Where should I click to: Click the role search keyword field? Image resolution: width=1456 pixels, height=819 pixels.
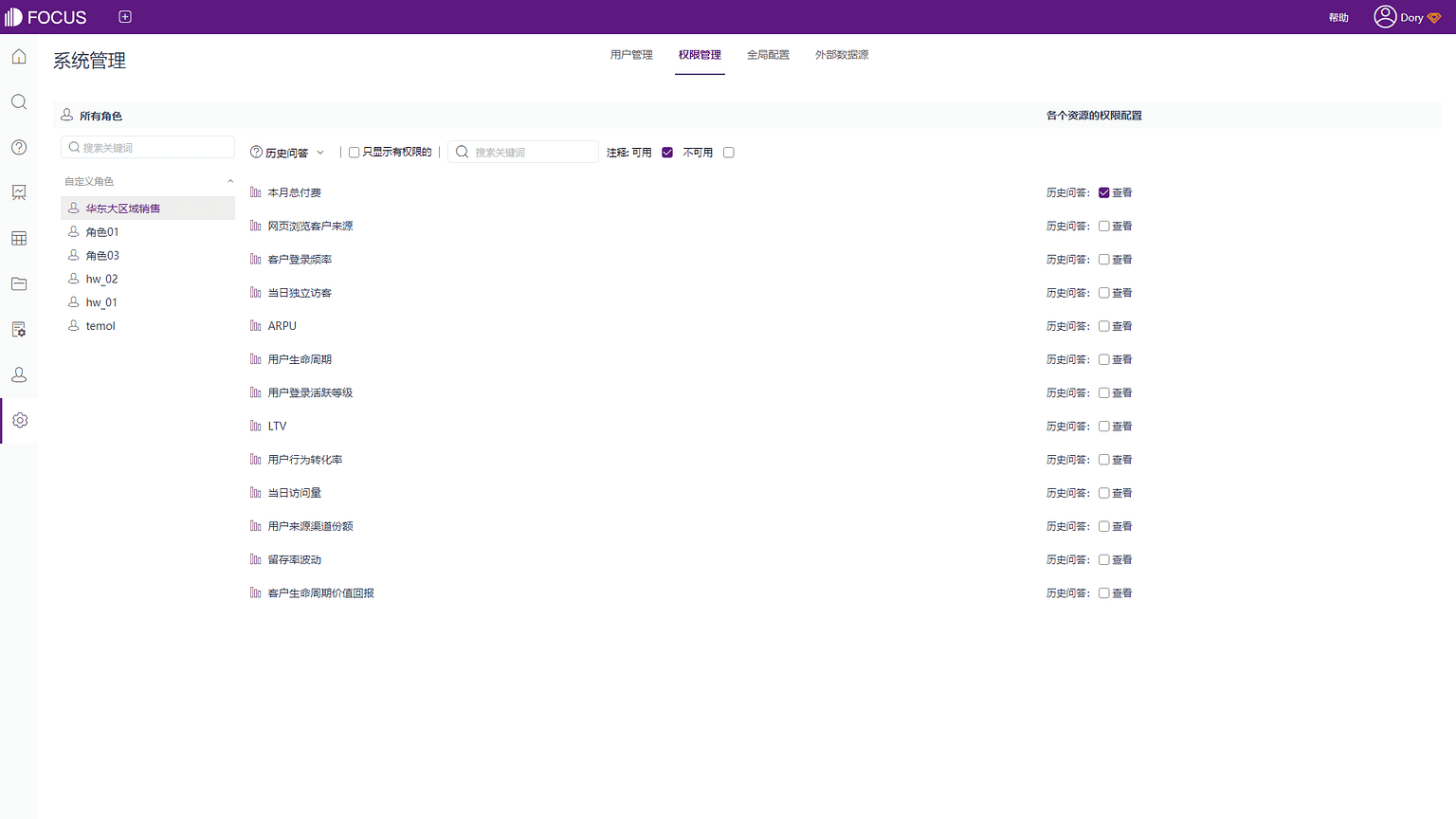tap(148, 147)
